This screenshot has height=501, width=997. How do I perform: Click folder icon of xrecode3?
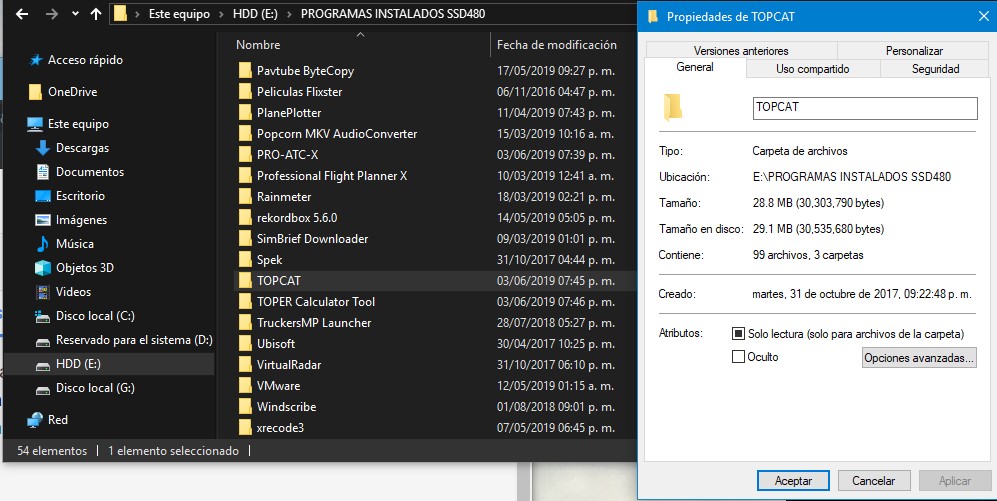tap(245, 427)
